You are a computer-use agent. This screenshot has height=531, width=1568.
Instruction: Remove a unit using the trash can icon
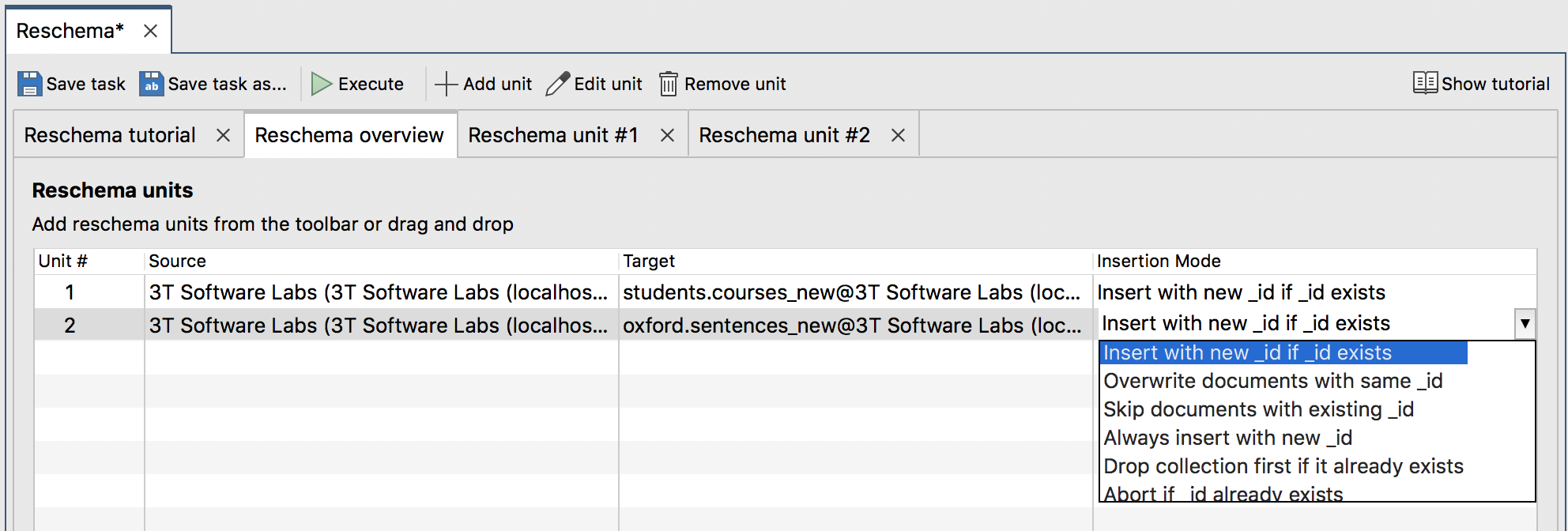click(x=669, y=83)
